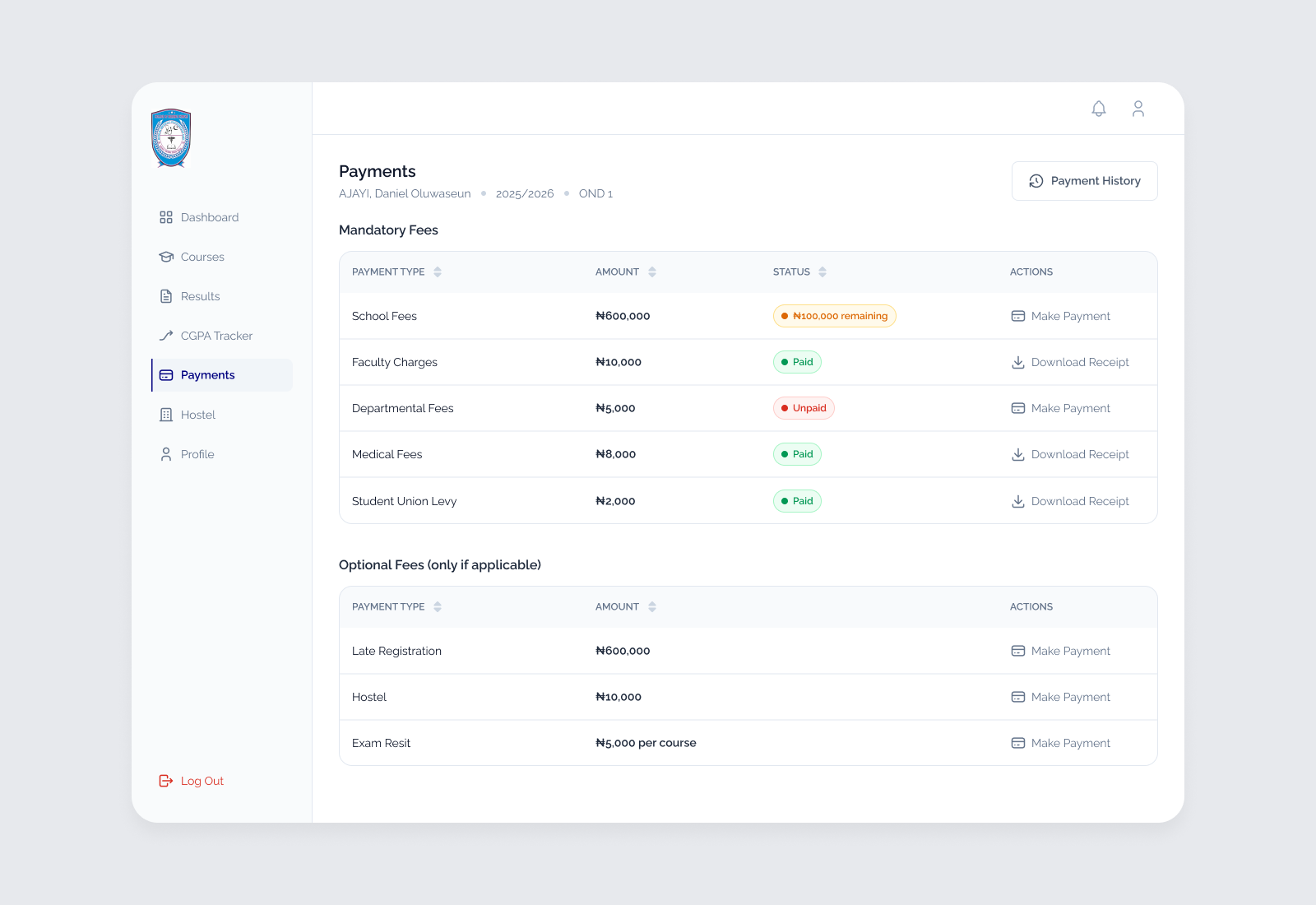Click the Mandatory Fees ACTIONS column header
This screenshot has height=905, width=1316.
(1031, 271)
